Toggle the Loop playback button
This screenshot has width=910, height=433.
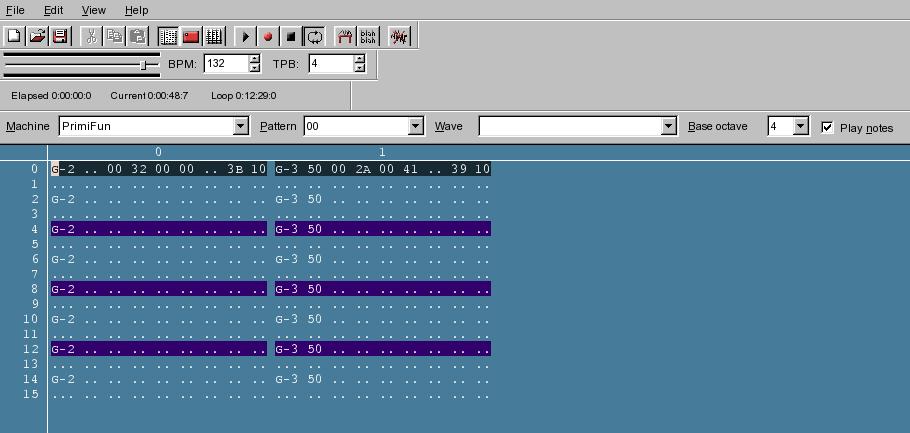click(x=315, y=37)
